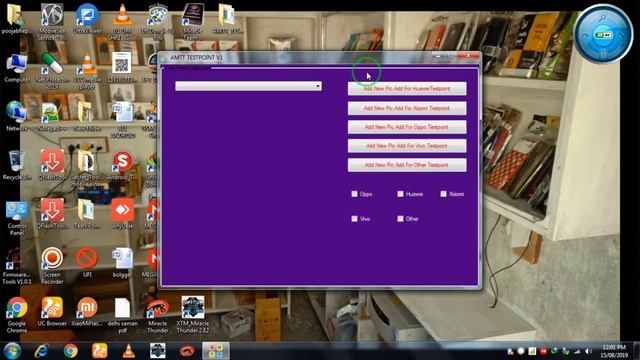Check the Vivo checkbox

tap(354, 219)
